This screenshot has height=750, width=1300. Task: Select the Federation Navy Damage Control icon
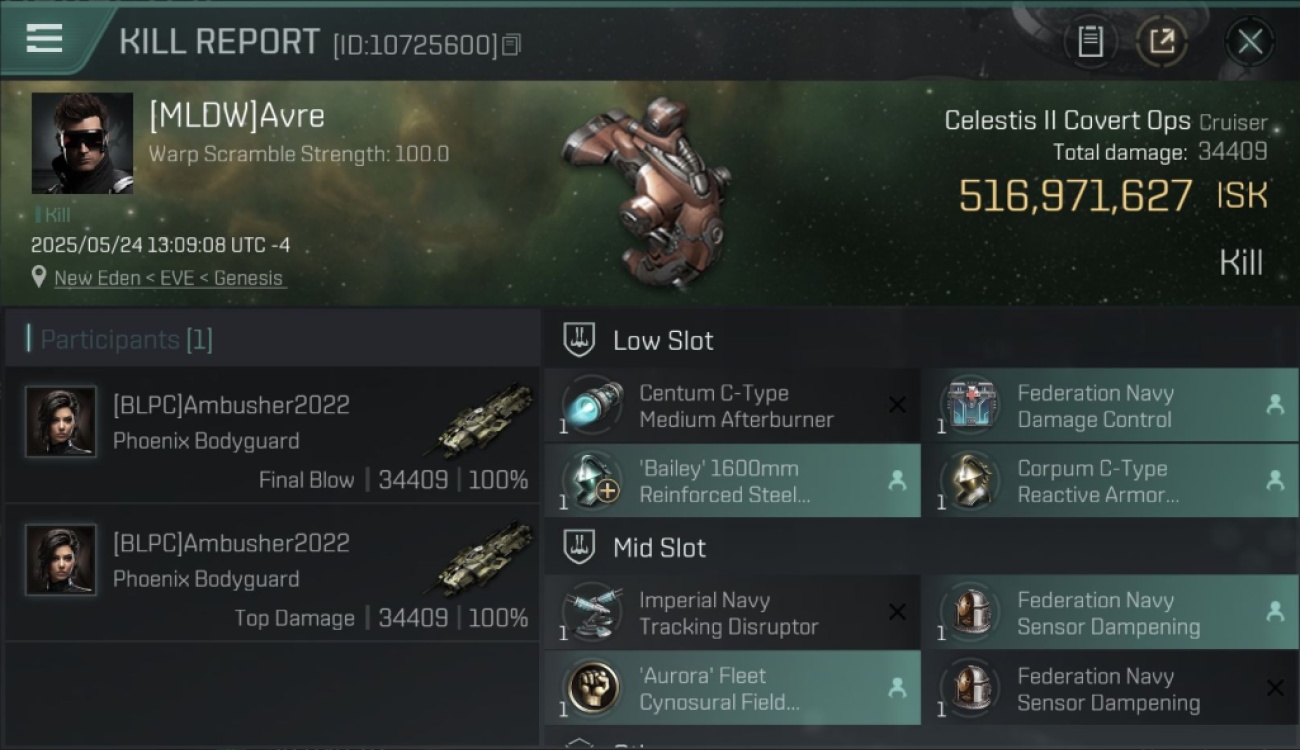point(970,406)
